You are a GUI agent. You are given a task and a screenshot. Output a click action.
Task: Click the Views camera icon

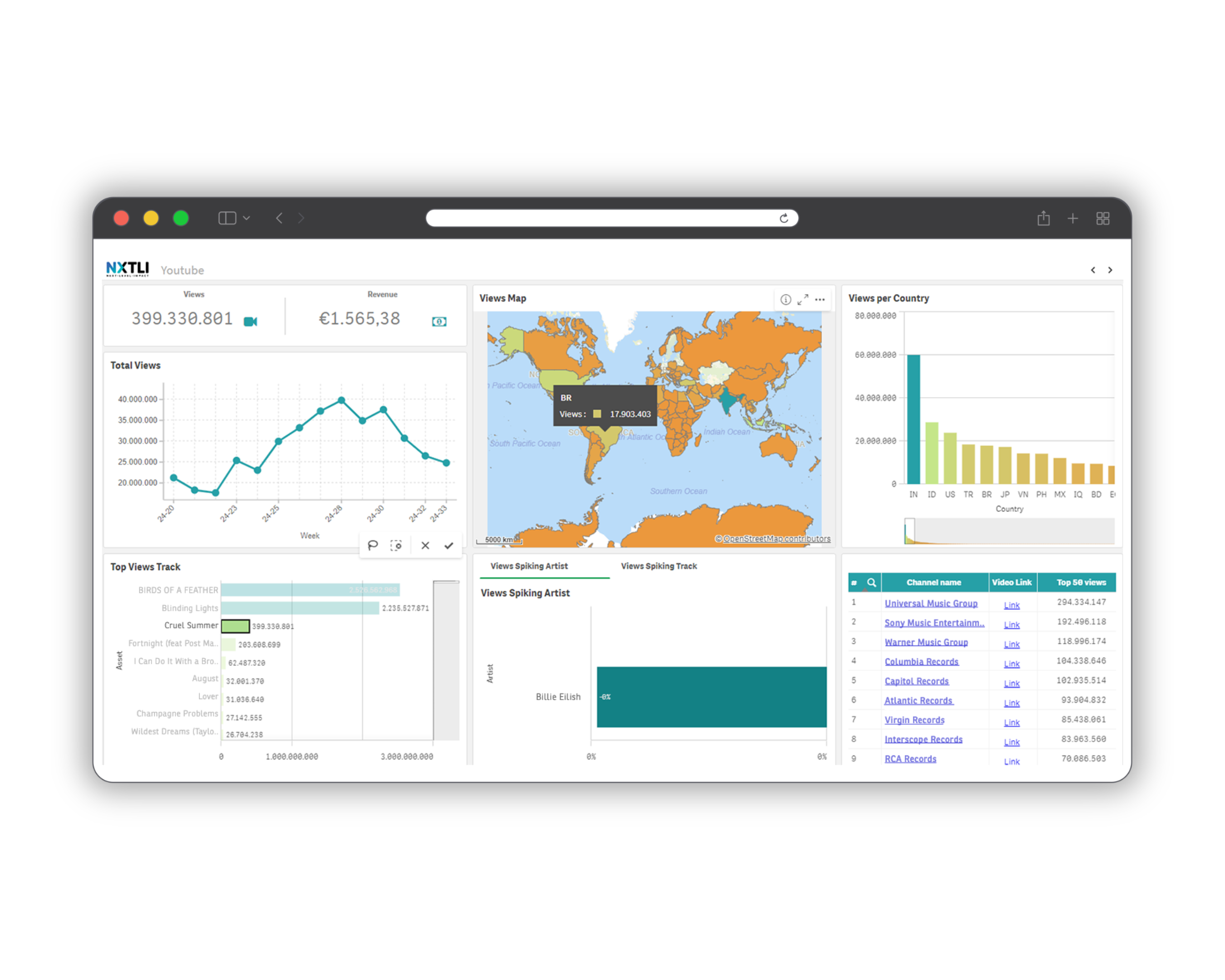pos(250,322)
